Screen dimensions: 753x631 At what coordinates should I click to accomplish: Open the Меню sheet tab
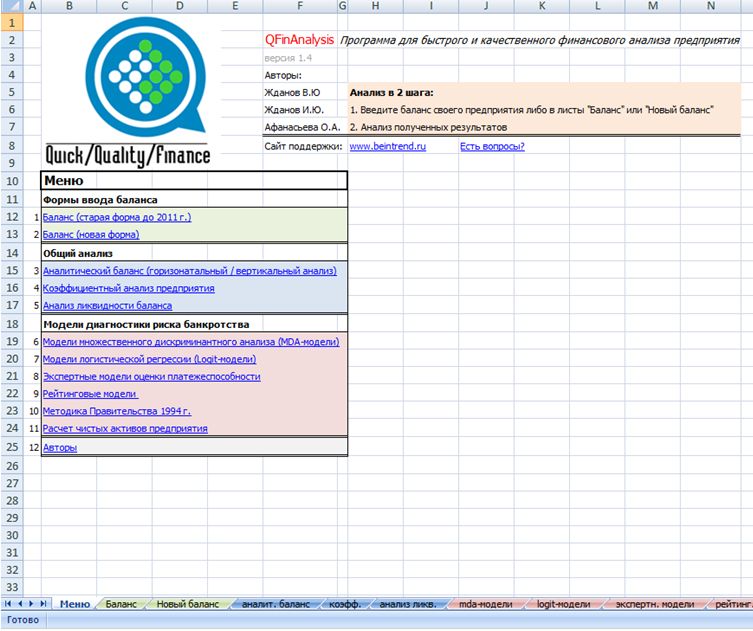[74, 604]
